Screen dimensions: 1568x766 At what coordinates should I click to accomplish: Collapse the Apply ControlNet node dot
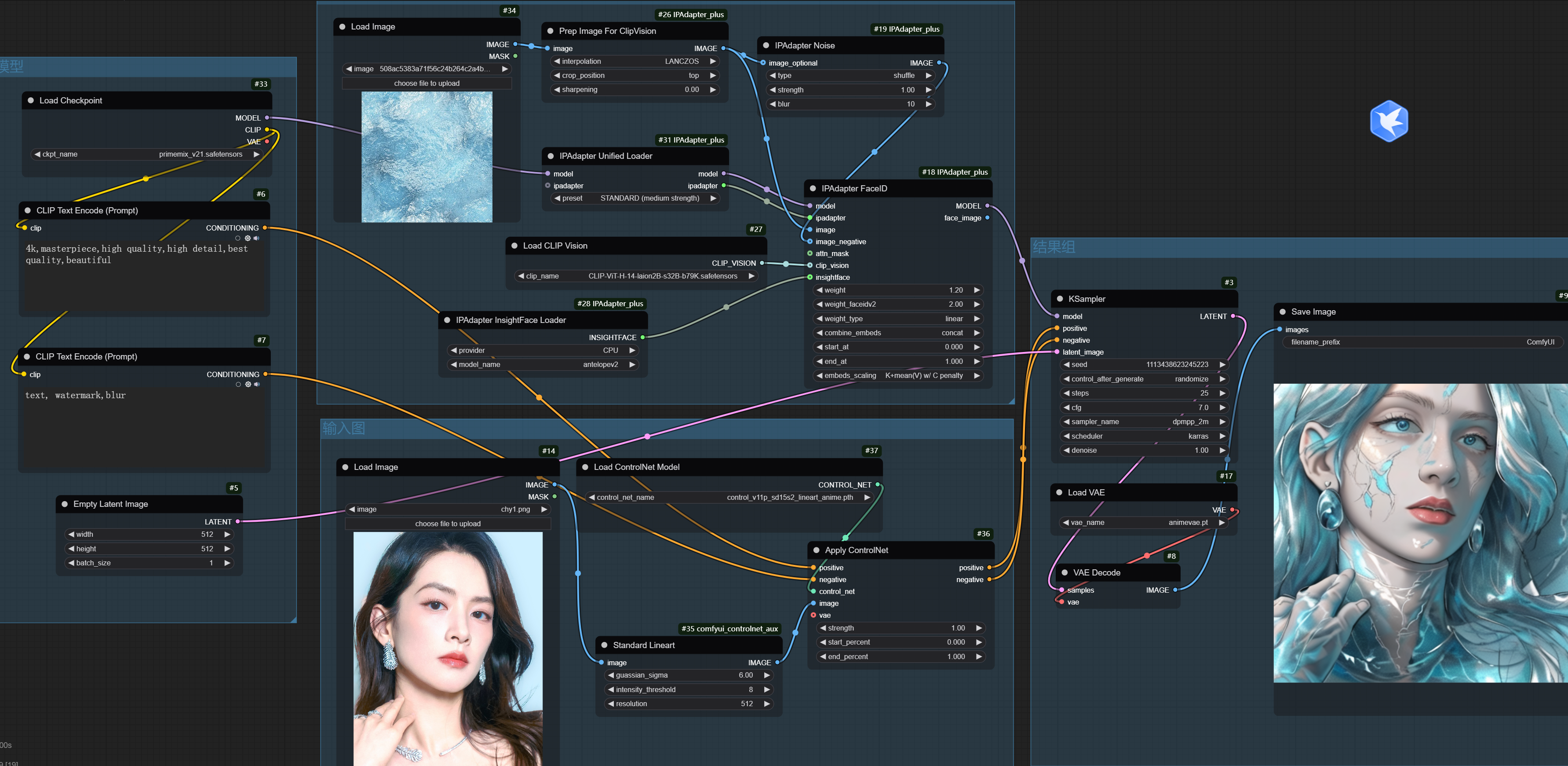(x=816, y=550)
